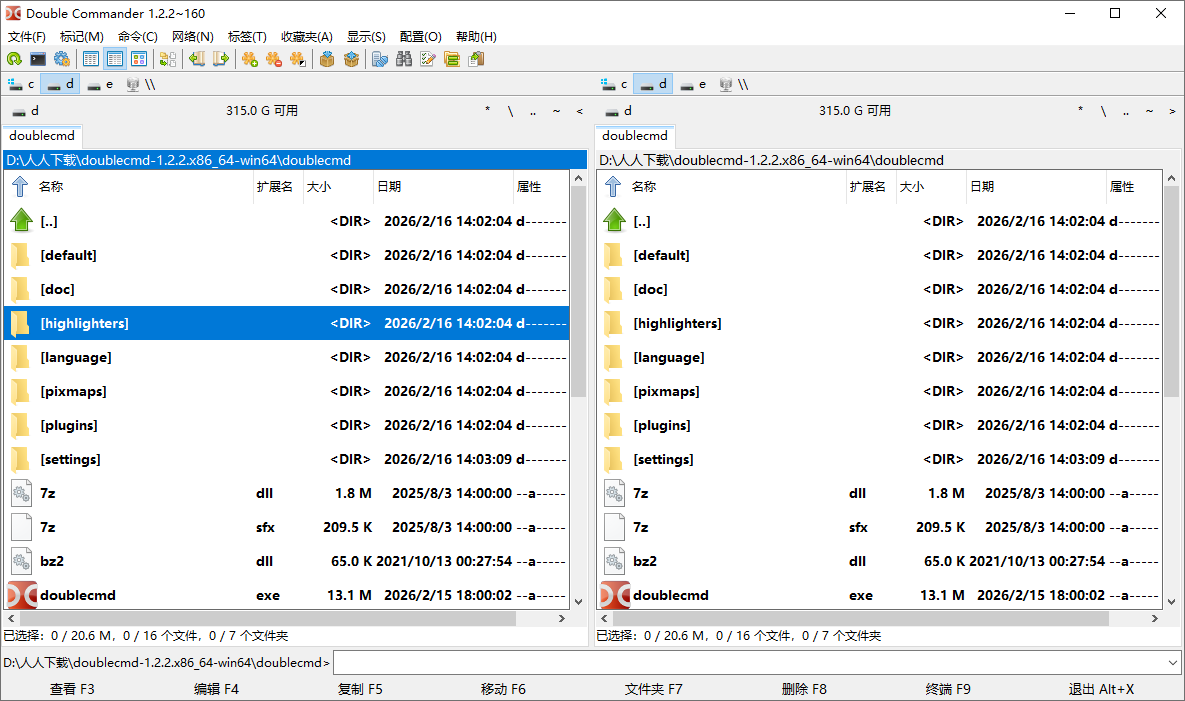The width and height of the screenshot is (1185, 701).
Task: Swap panels using the toolbar icon
Action: click(167, 59)
